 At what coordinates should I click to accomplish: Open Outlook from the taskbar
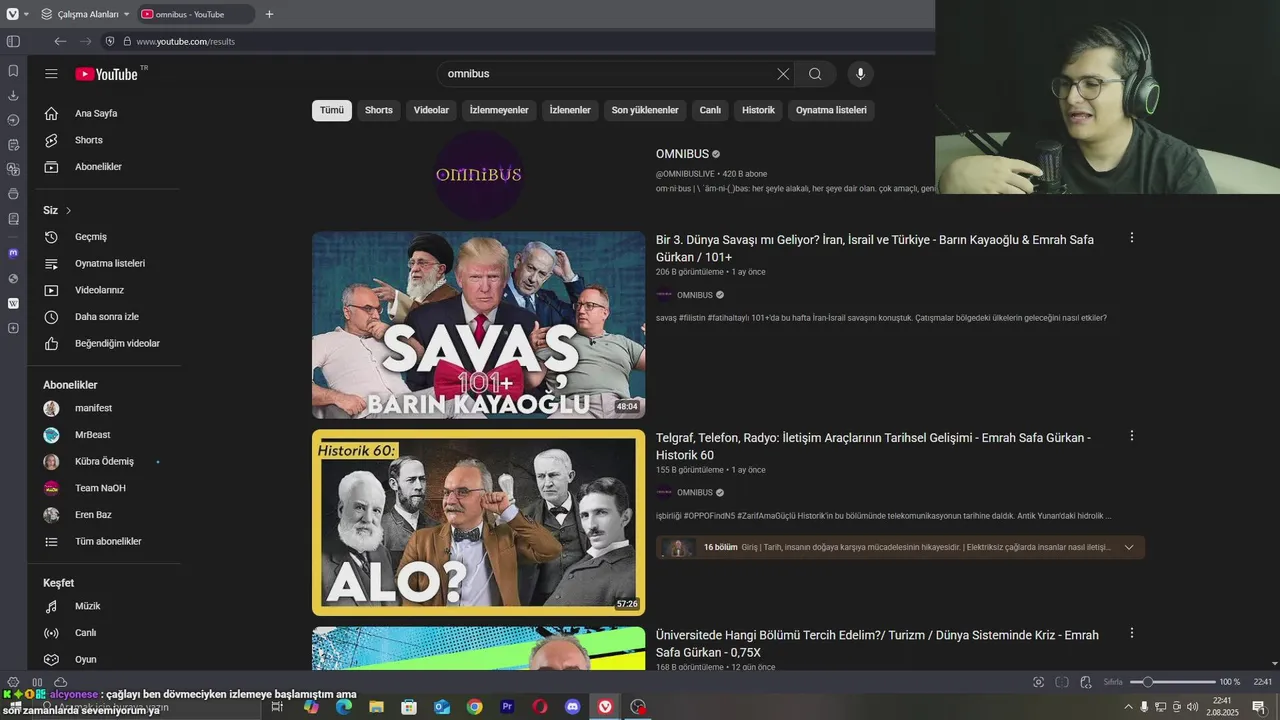[x=441, y=707]
